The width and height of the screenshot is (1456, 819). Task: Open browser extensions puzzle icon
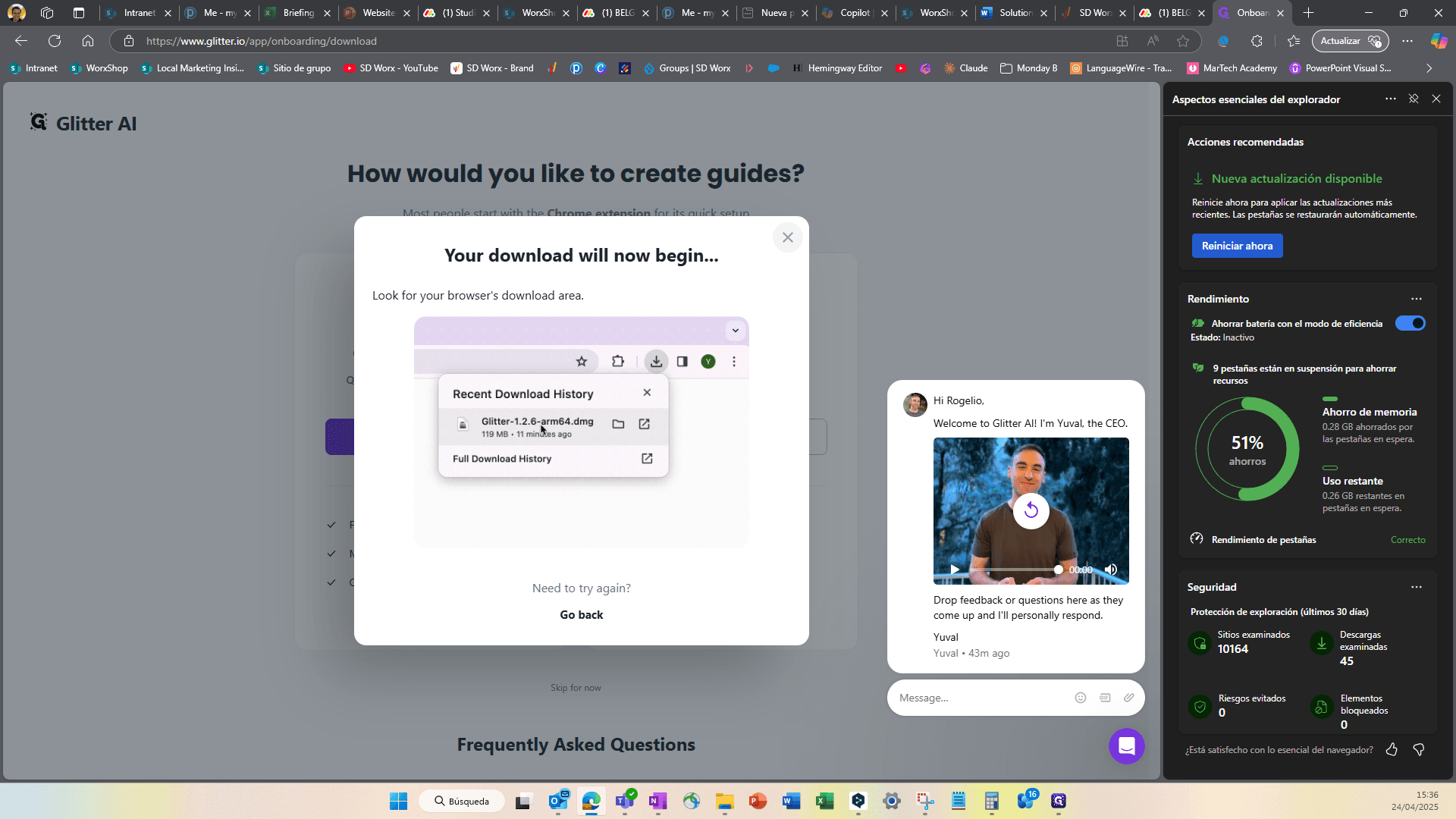point(1257,41)
